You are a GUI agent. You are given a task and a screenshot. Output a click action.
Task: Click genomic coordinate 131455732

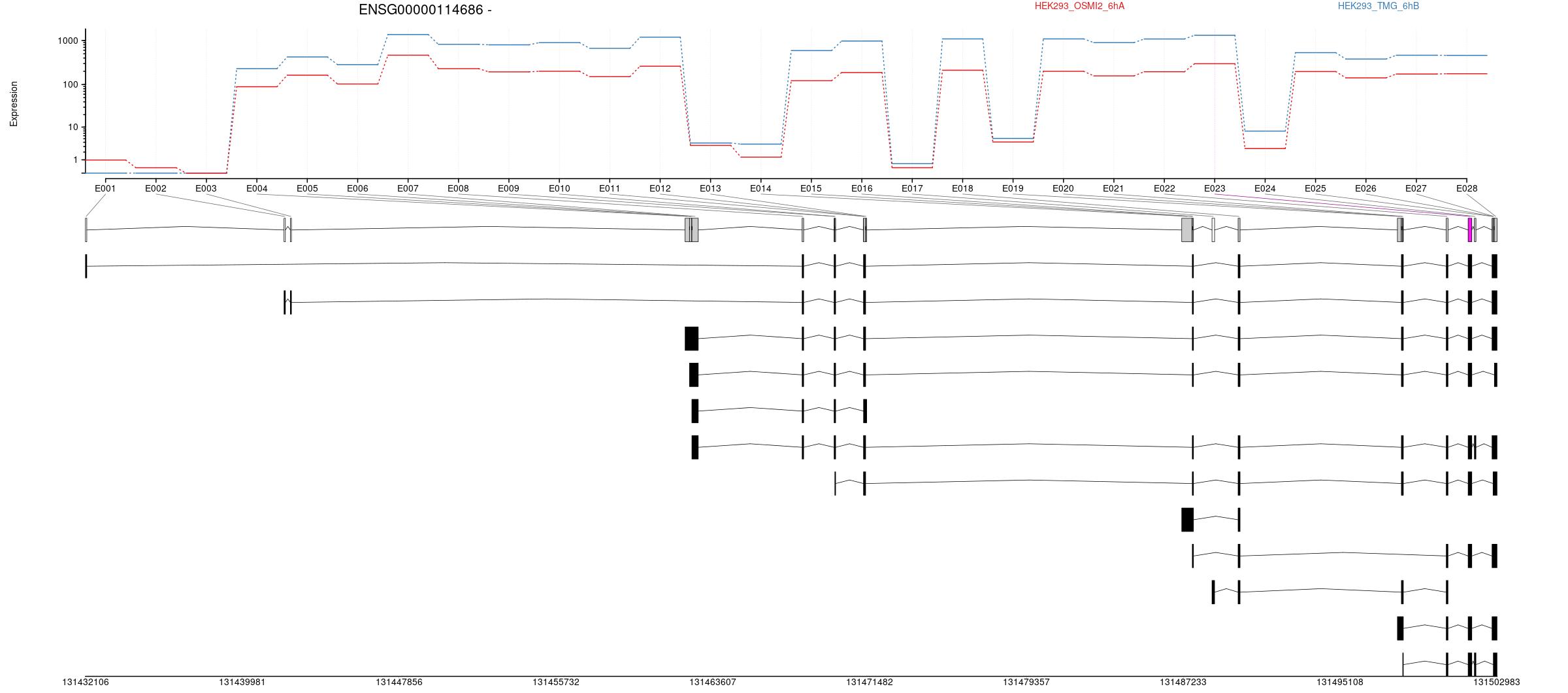pyautogui.click(x=556, y=682)
